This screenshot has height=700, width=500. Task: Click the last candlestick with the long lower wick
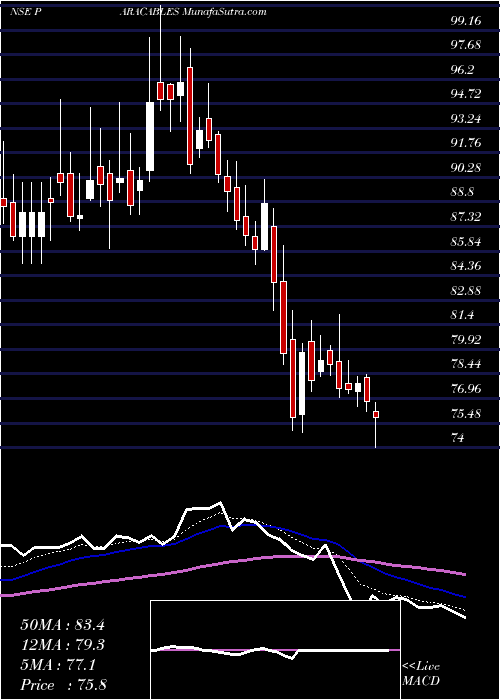376,425
